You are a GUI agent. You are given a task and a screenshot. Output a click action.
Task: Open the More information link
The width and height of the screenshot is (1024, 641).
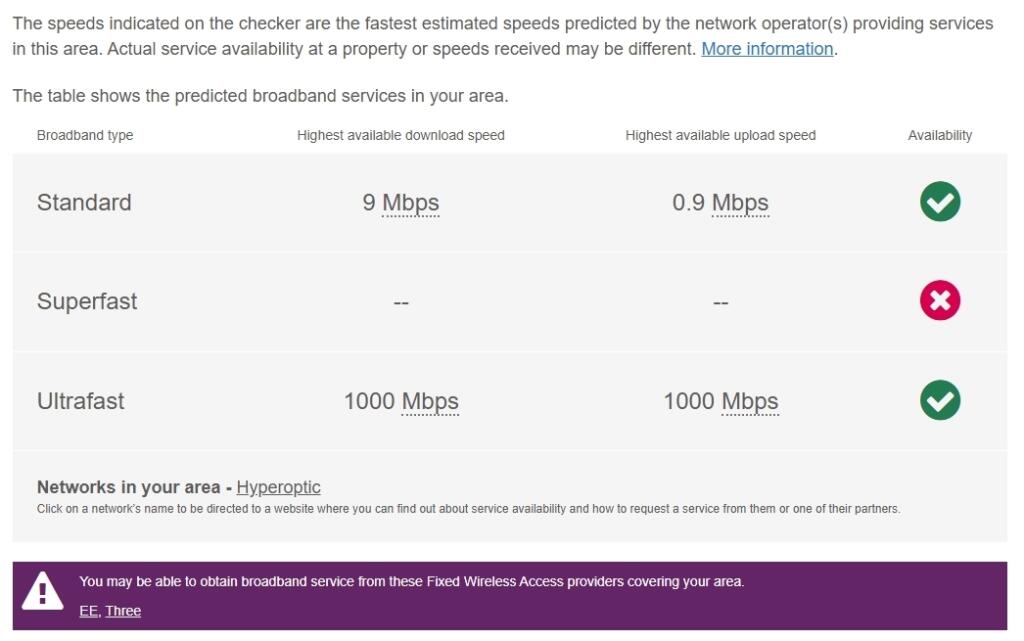click(766, 48)
